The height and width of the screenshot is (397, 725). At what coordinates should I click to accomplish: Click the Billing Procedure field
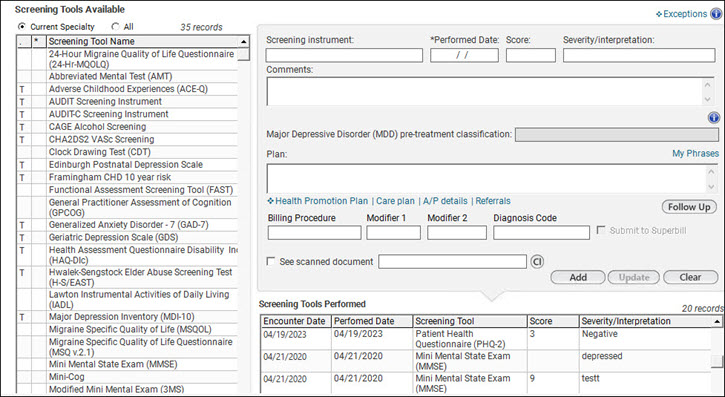coord(314,232)
